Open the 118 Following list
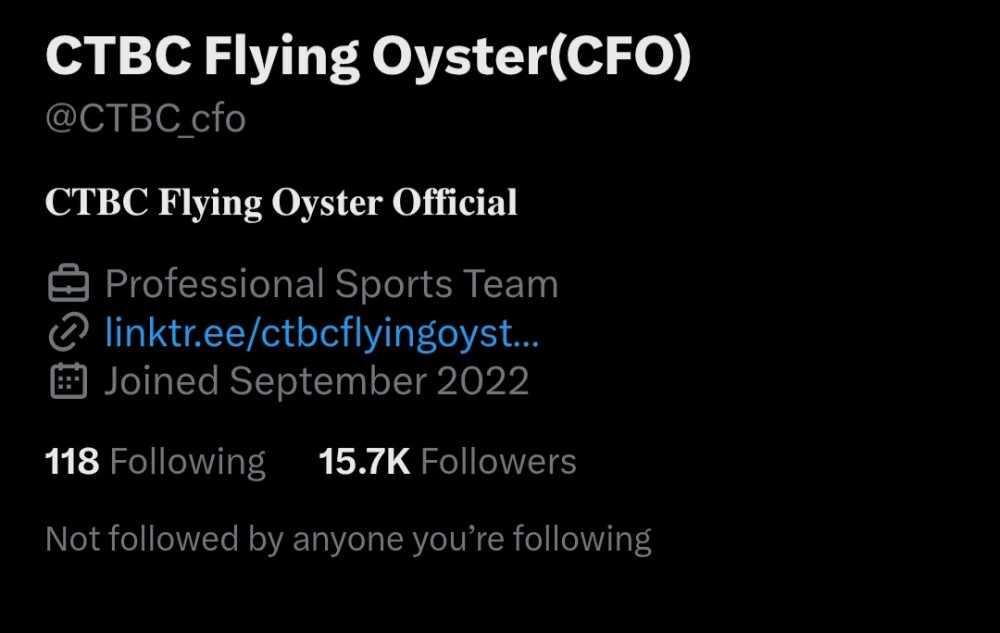The height and width of the screenshot is (633, 1000). click(155, 462)
